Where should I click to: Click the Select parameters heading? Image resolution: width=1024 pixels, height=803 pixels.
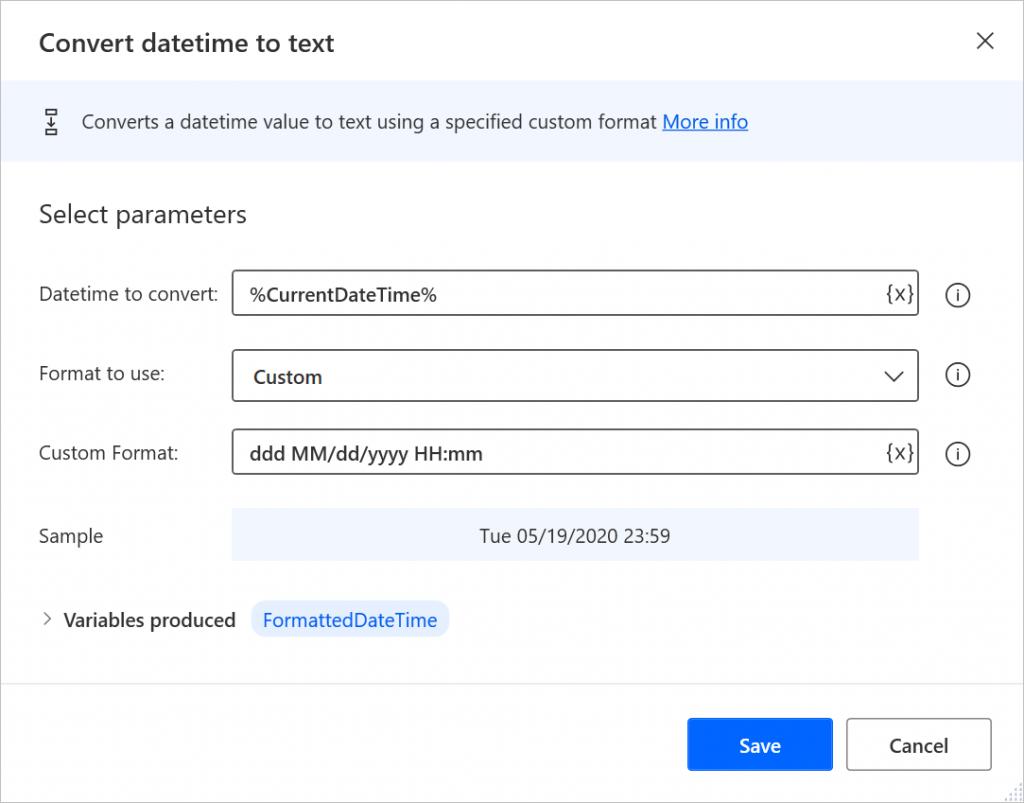[x=142, y=214]
